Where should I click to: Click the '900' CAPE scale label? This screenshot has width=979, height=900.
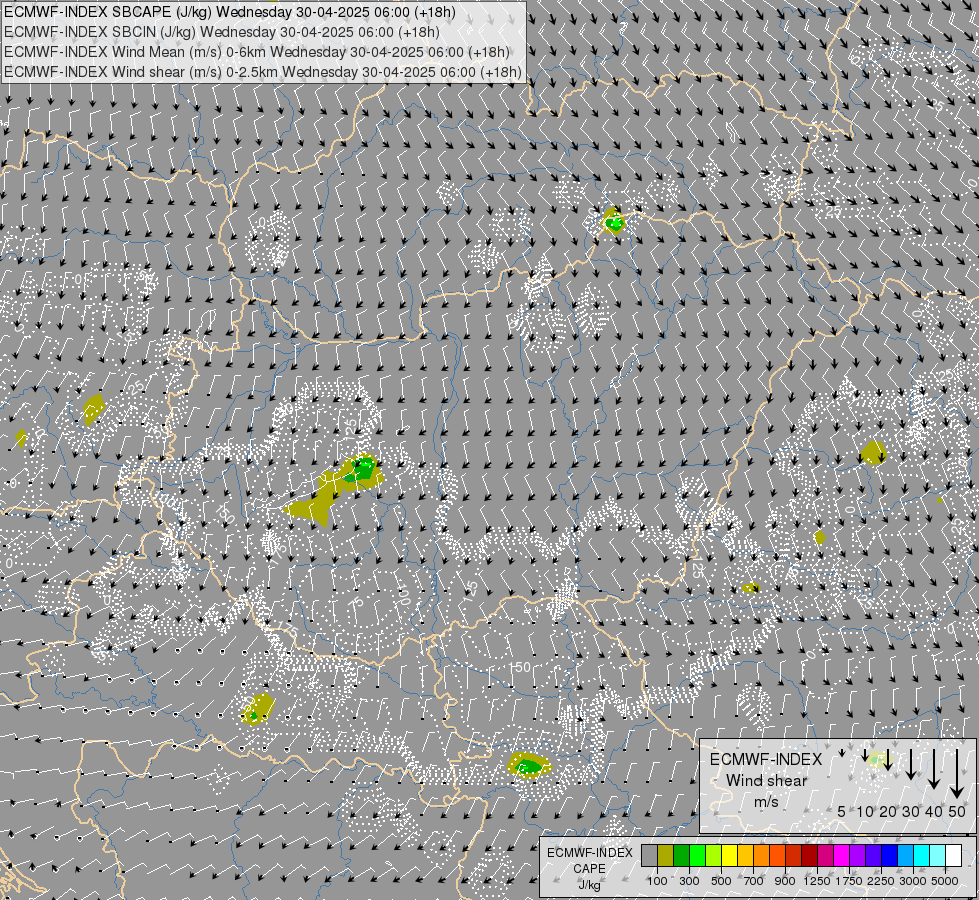[x=785, y=881]
